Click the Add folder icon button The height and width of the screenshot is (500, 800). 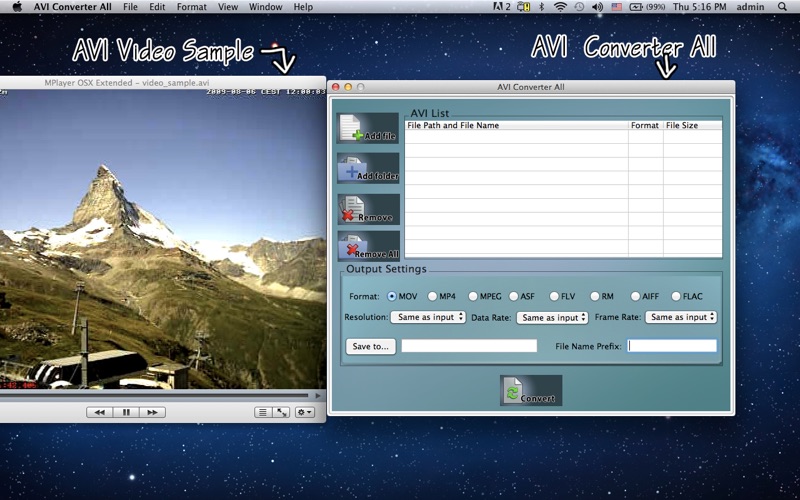[x=368, y=168]
